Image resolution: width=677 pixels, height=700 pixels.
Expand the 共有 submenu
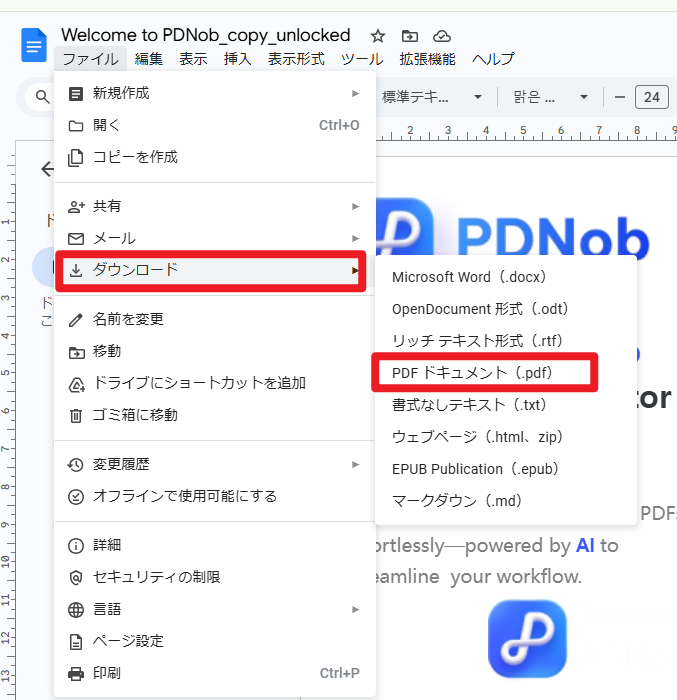click(x=215, y=206)
